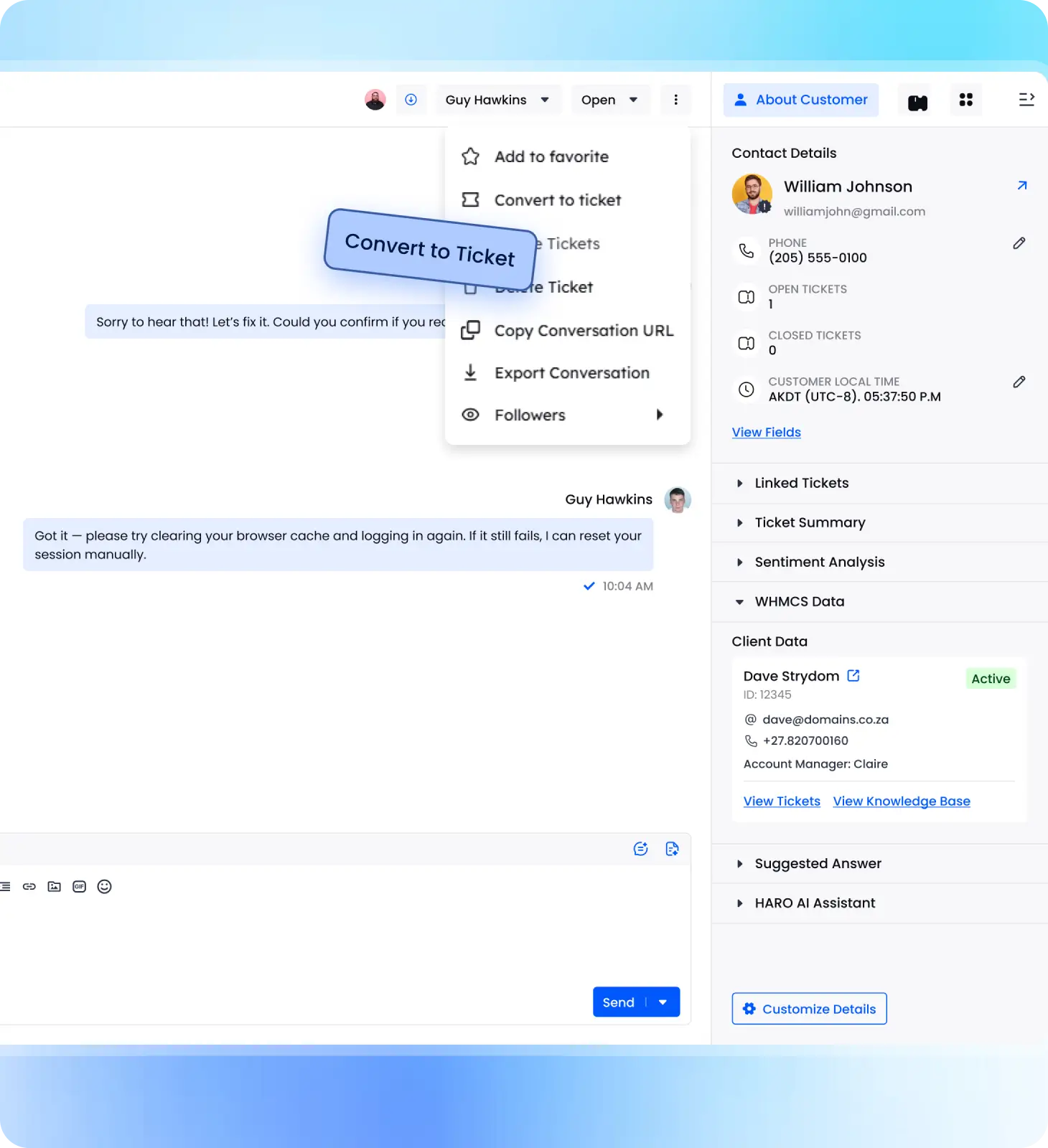The width and height of the screenshot is (1048, 1148).
Task: Click the Send button
Action: (x=619, y=1002)
